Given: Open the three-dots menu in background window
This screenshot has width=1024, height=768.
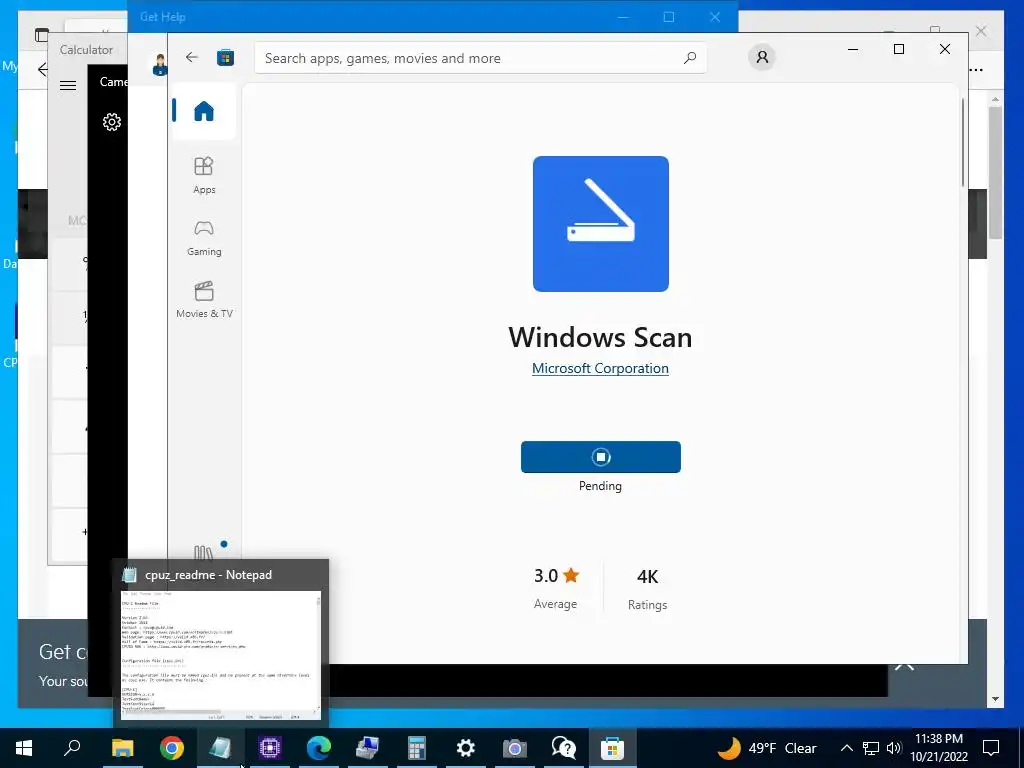Looking at the screenshot, I should click(x=976, y=70).
